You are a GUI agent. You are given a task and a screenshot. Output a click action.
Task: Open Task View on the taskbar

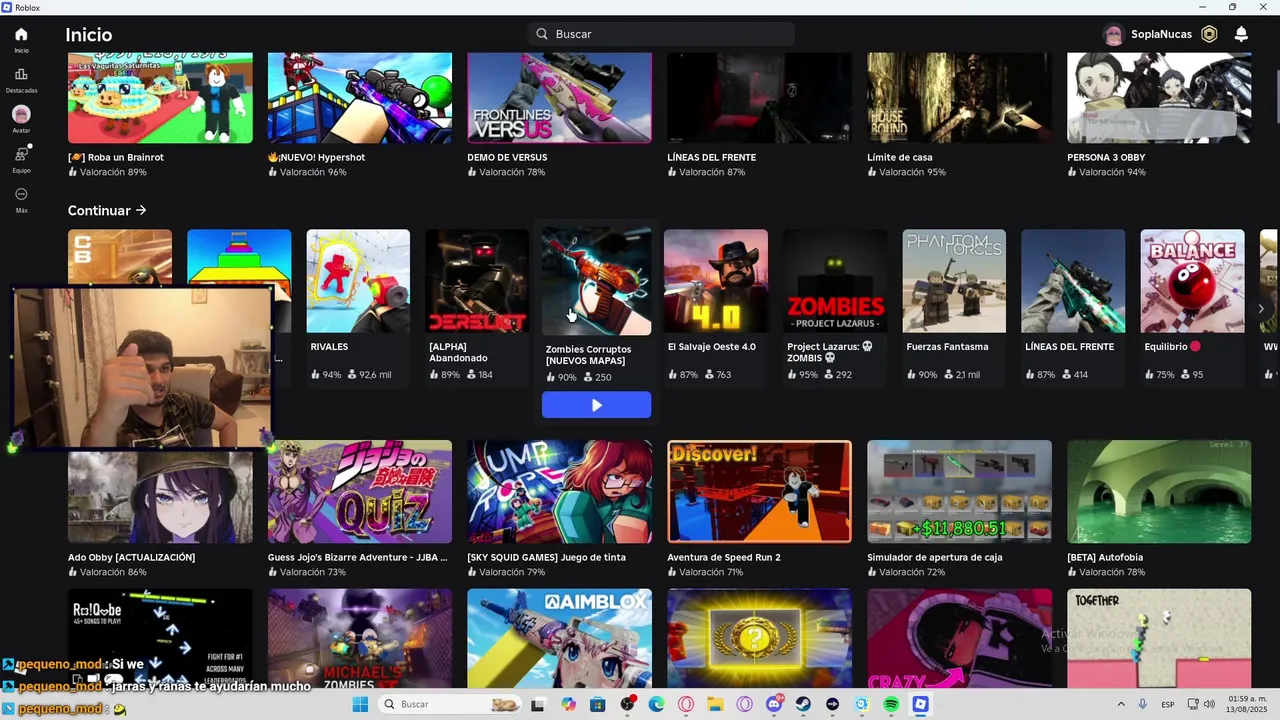click(537, 704)
